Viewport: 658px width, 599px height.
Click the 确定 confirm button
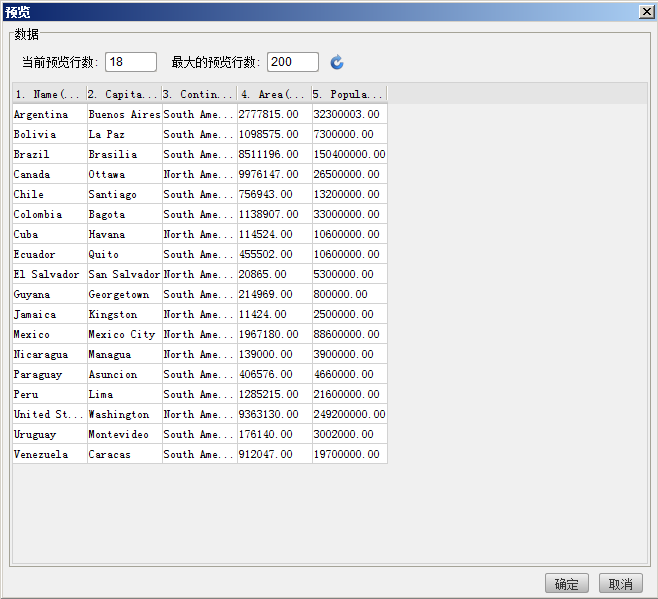click(x=567, y=583)
